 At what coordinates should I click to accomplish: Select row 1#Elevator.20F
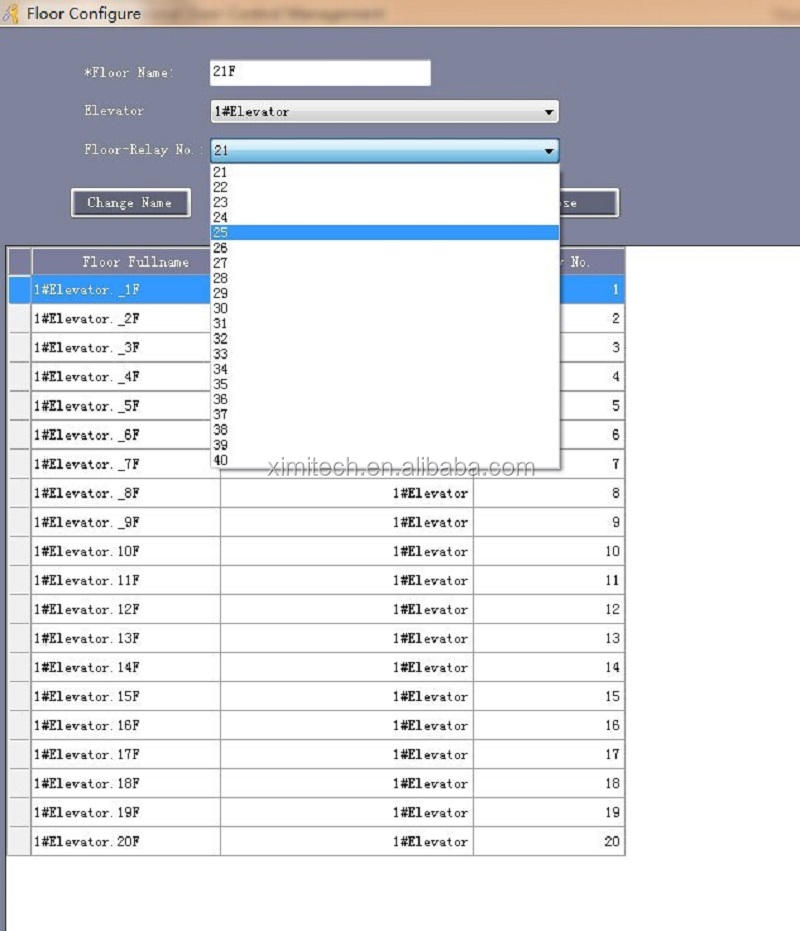point(316,842)
